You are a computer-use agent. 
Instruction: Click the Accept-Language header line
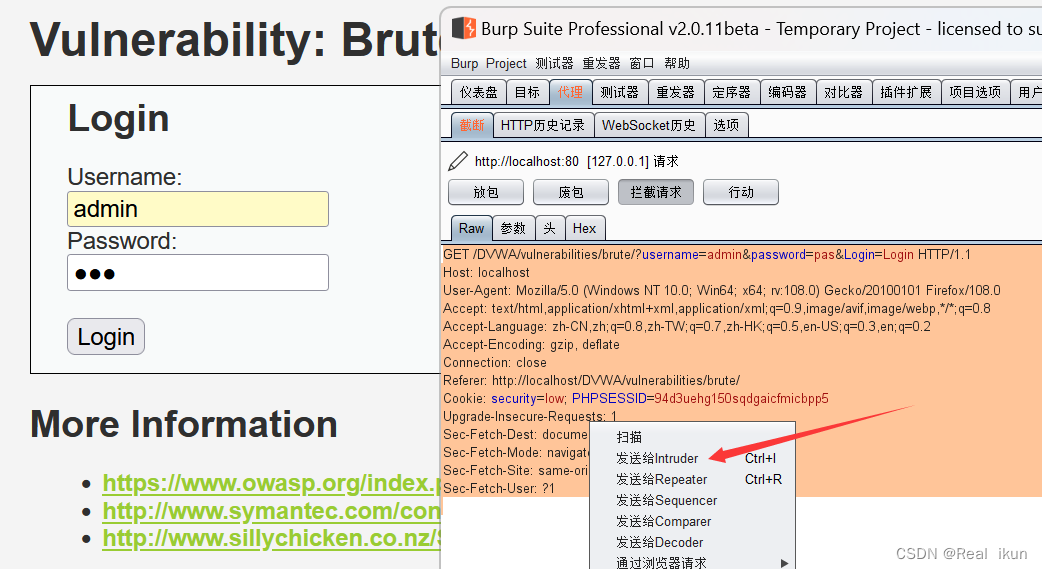click(x=686, y=326)
